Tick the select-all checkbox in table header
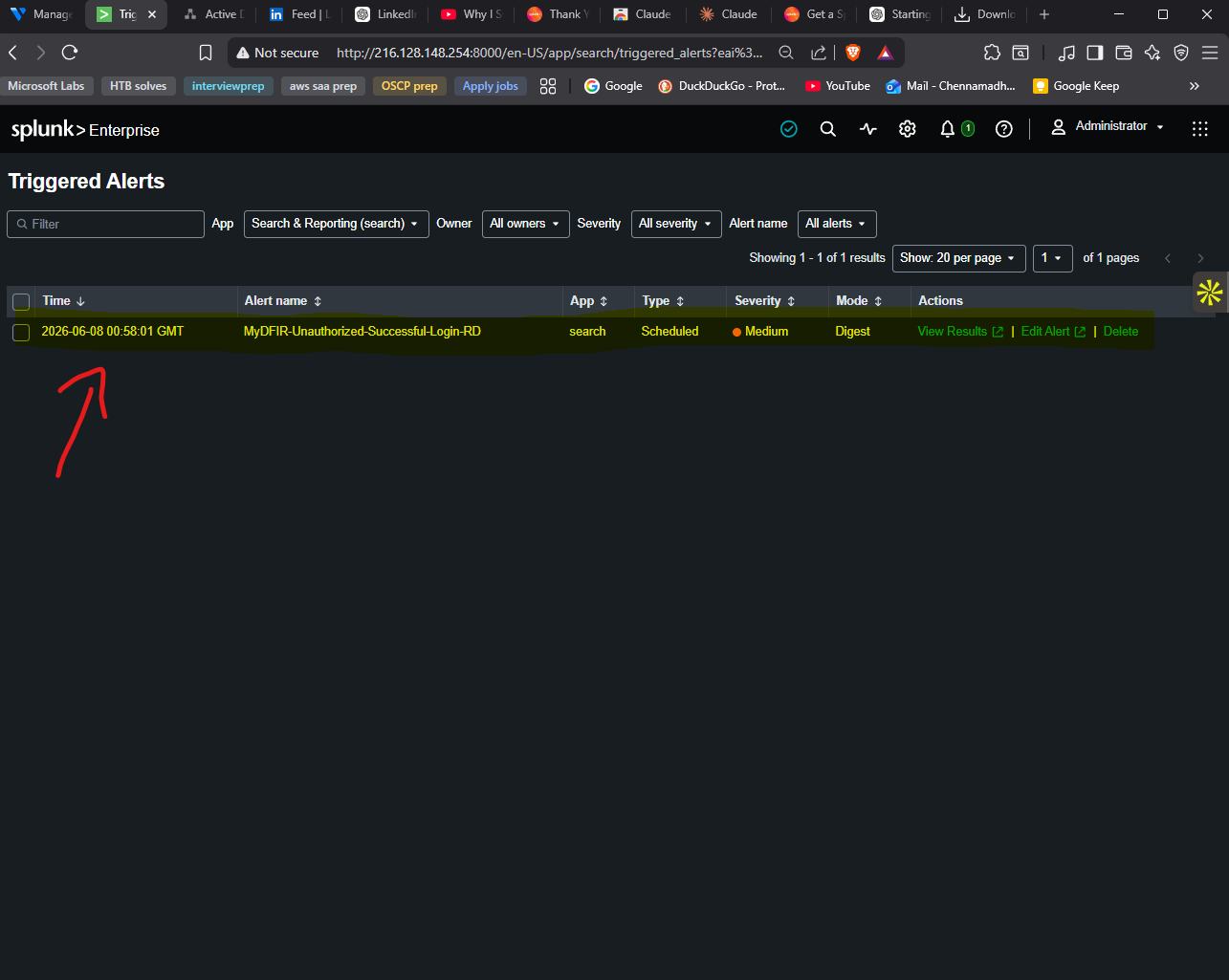Screen dimensions: 1229x980 pos(21,301)
